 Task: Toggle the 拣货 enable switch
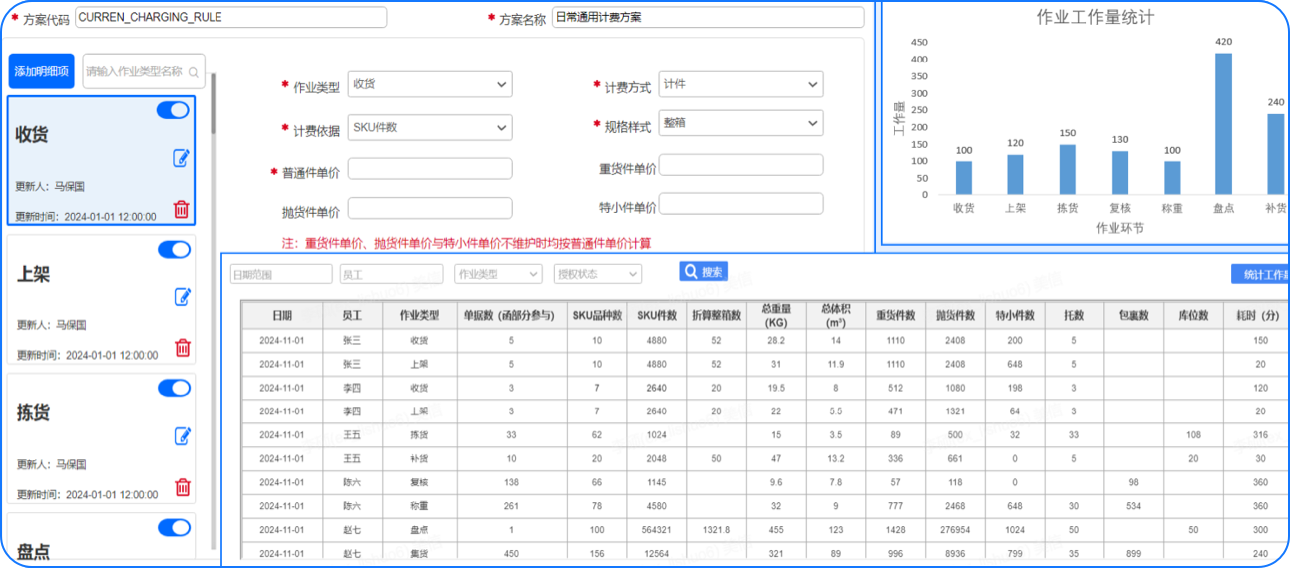(174, 389)
